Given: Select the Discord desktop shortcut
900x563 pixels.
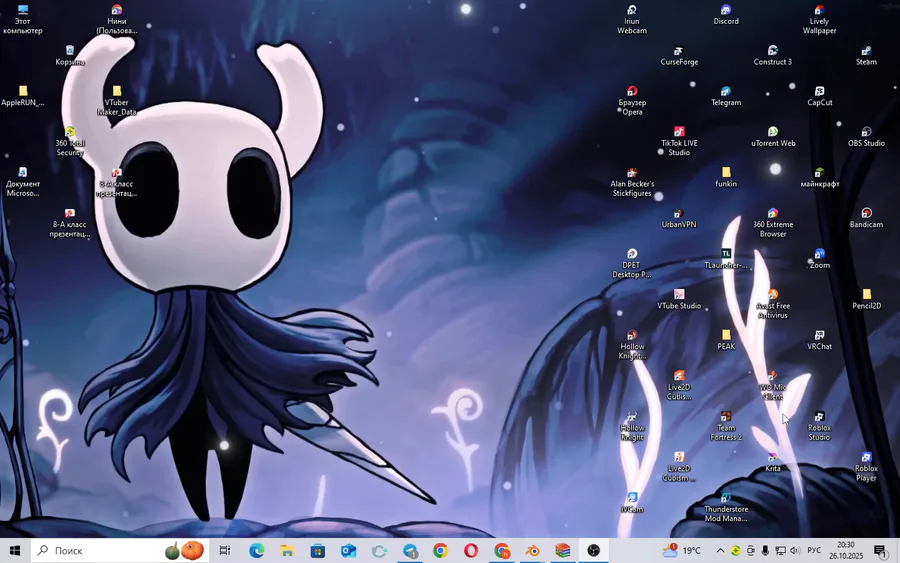Looking at the screenshot, I should tap(726, 15).
